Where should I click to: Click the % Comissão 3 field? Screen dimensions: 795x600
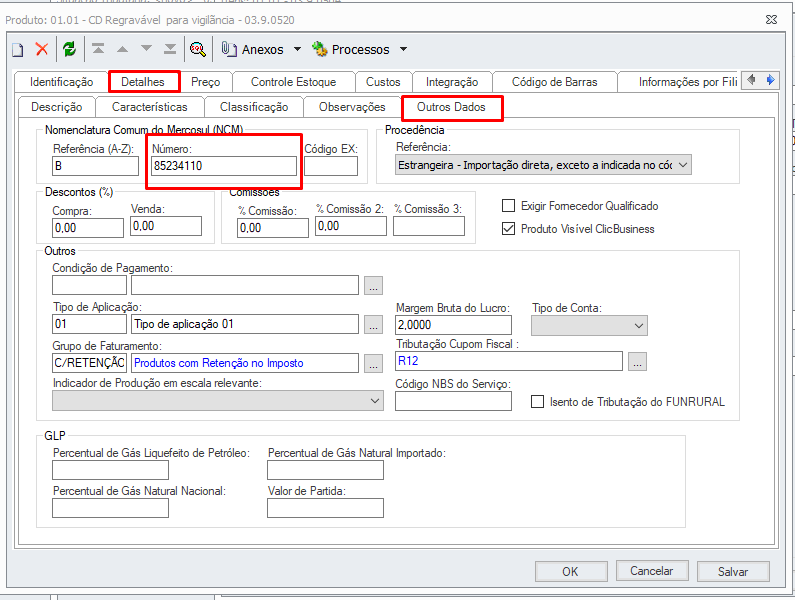(429, 226)
